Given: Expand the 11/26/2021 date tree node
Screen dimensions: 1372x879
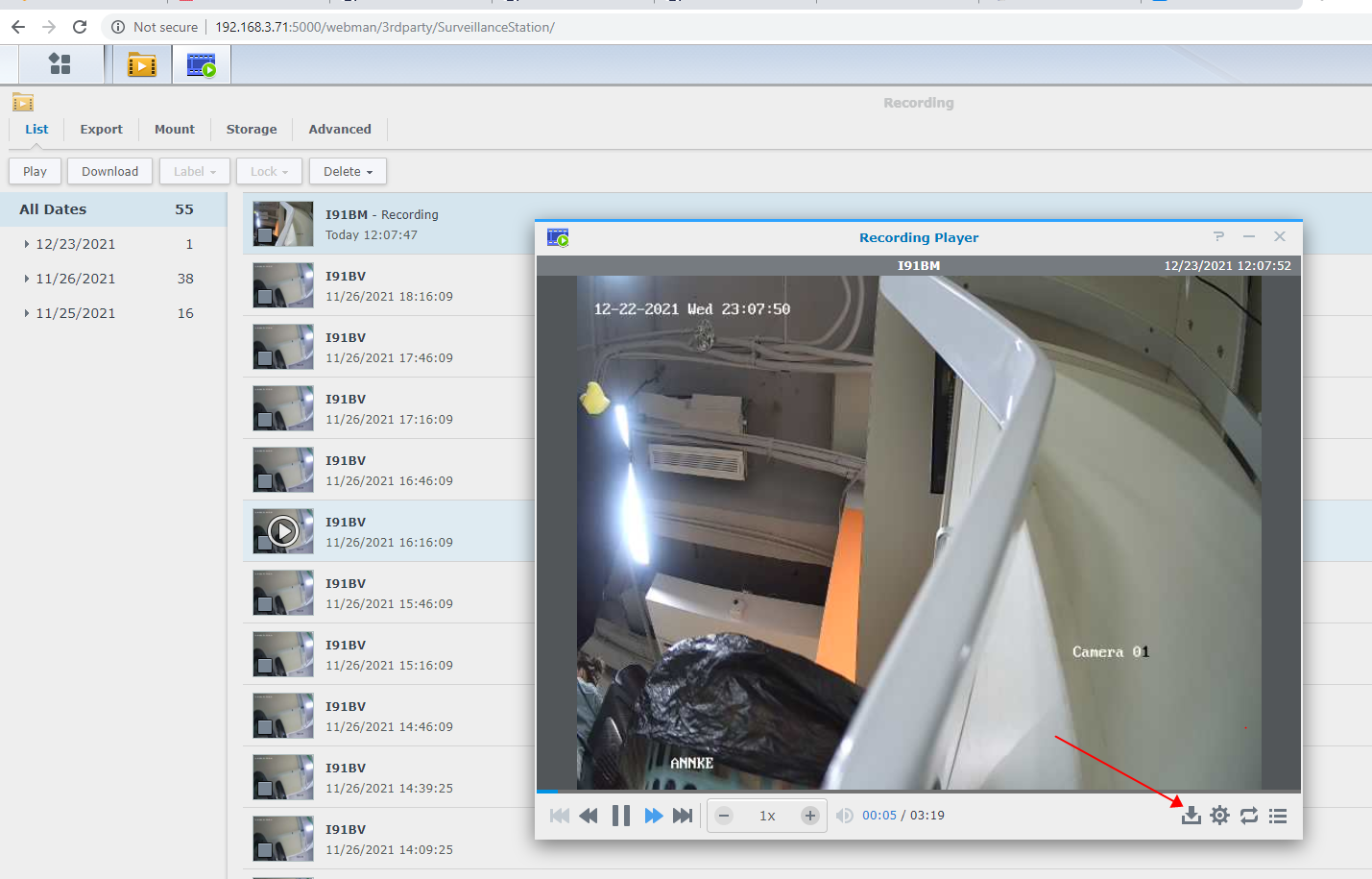Looking at the screenshot, I should point(26,279).
